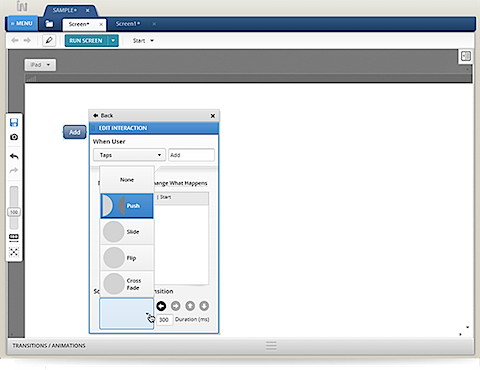Click the ruler measurement icon
This screenshot has height=370, width=480.
(x=14, y=237)
